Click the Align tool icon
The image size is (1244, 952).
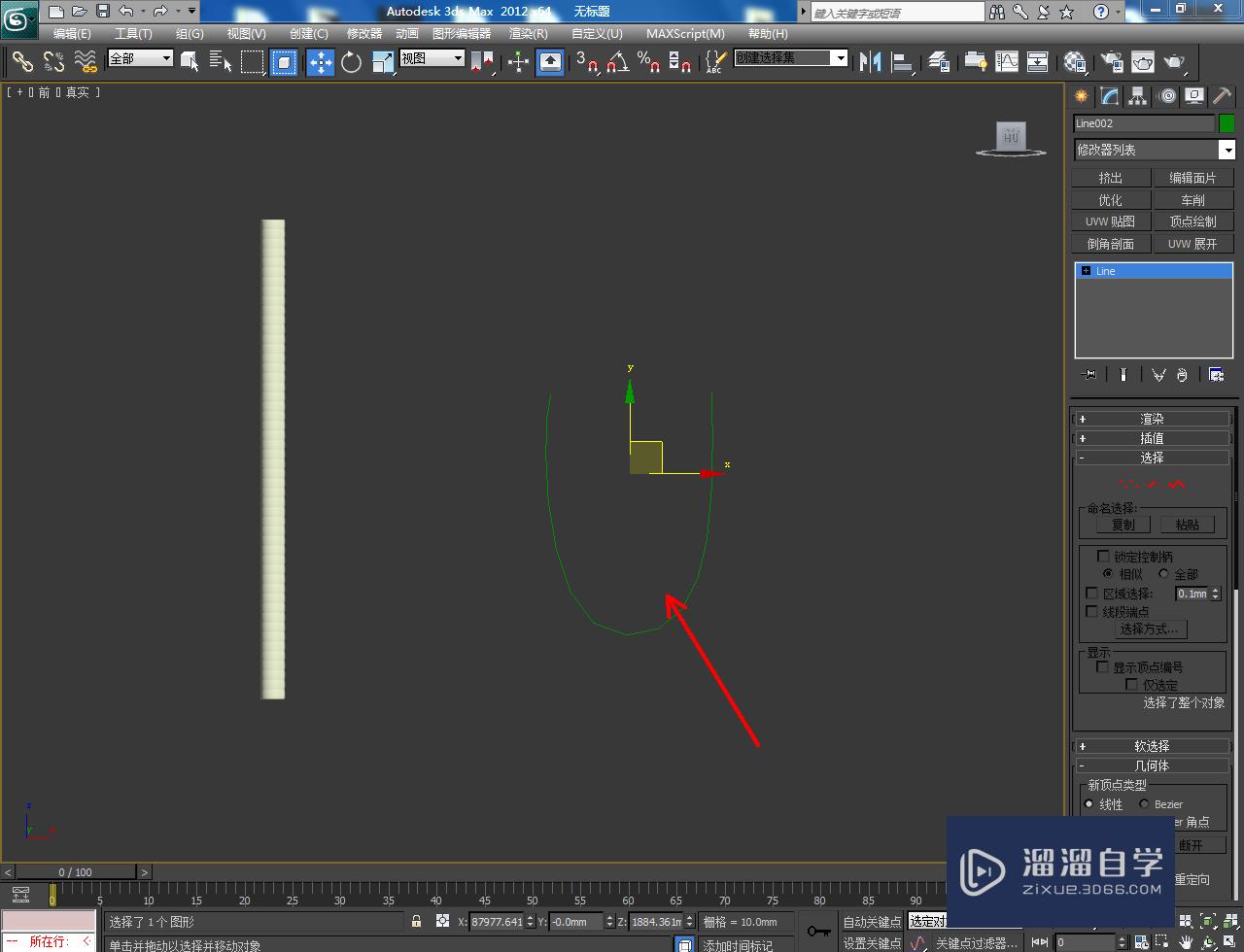pyautogui.click(x=902, y=62)
